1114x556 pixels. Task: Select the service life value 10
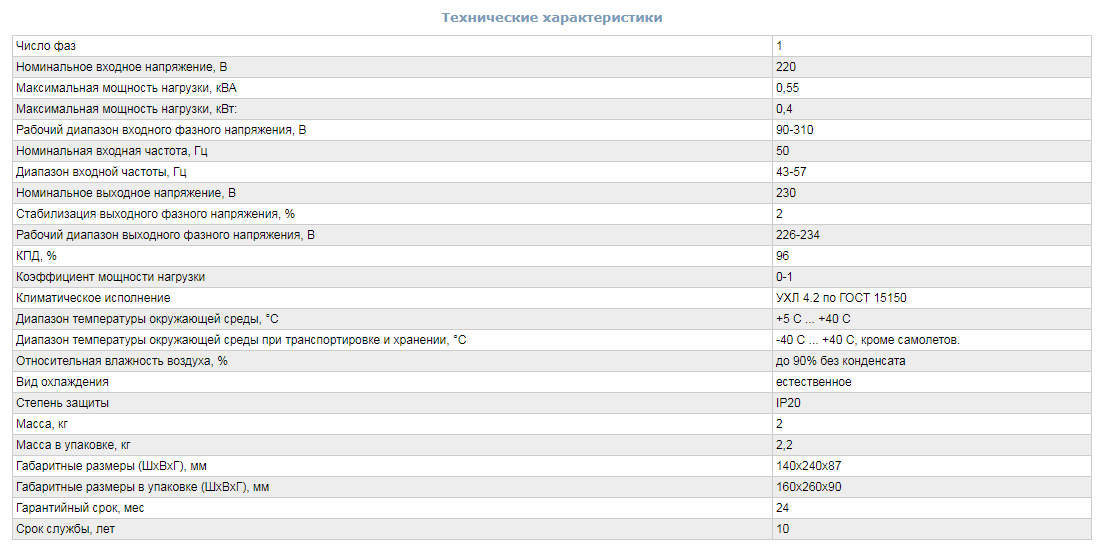pos(782,529)
